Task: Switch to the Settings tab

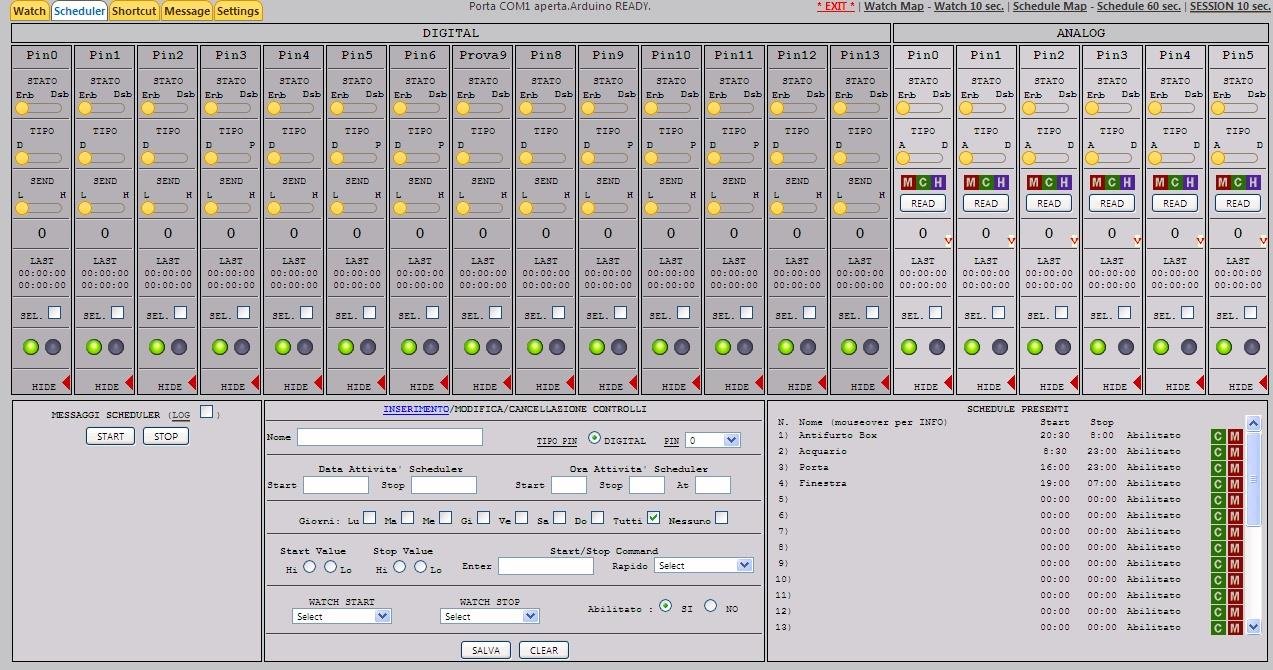Action: [237, 11]
